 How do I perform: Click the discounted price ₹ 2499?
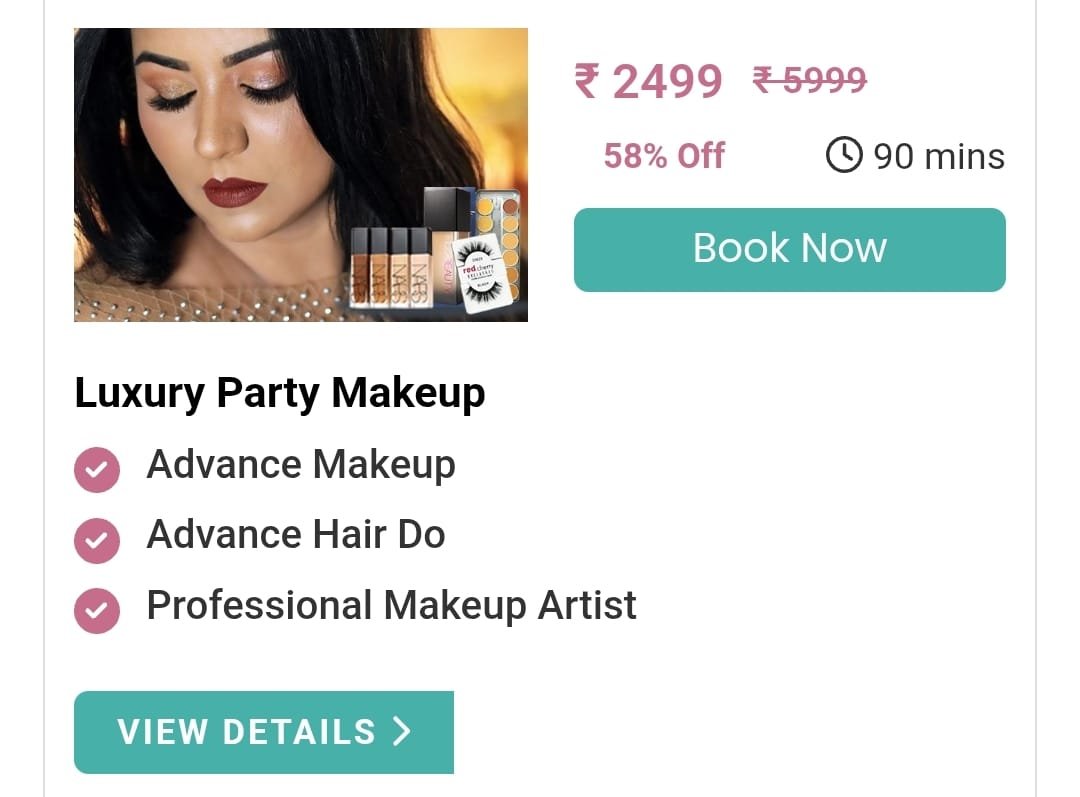tap(648, 81)
